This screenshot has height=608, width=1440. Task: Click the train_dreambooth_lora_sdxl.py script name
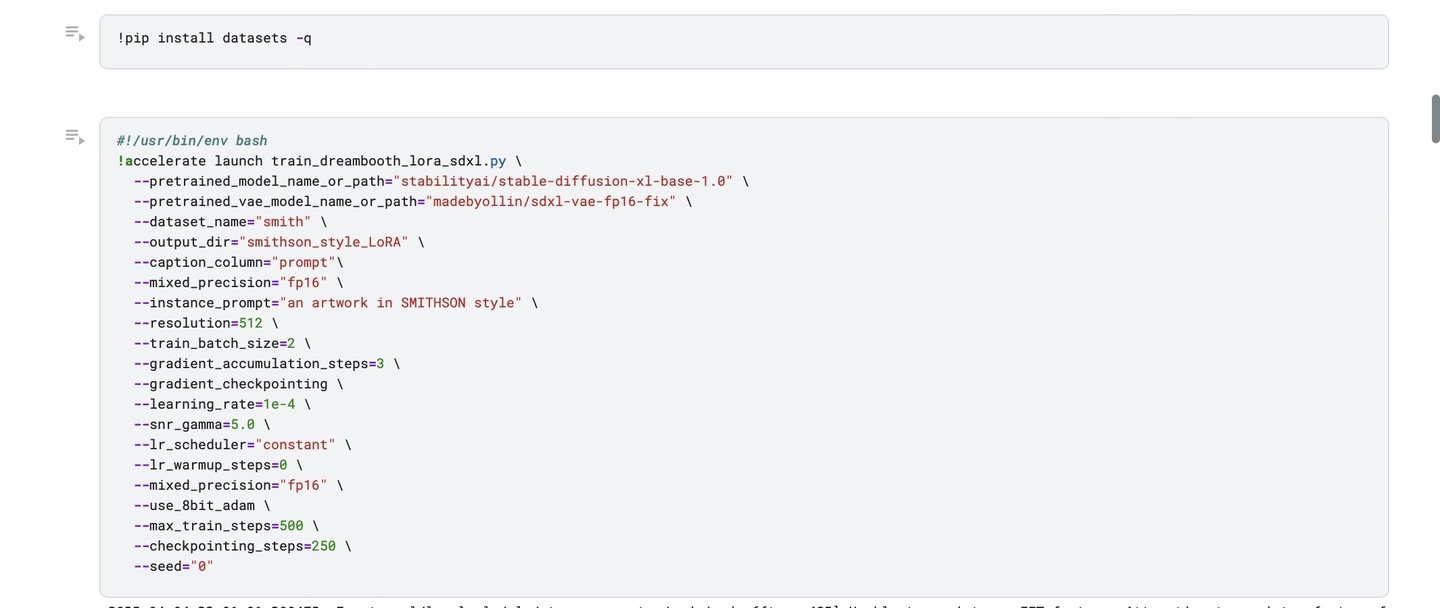tap(389, 161)
